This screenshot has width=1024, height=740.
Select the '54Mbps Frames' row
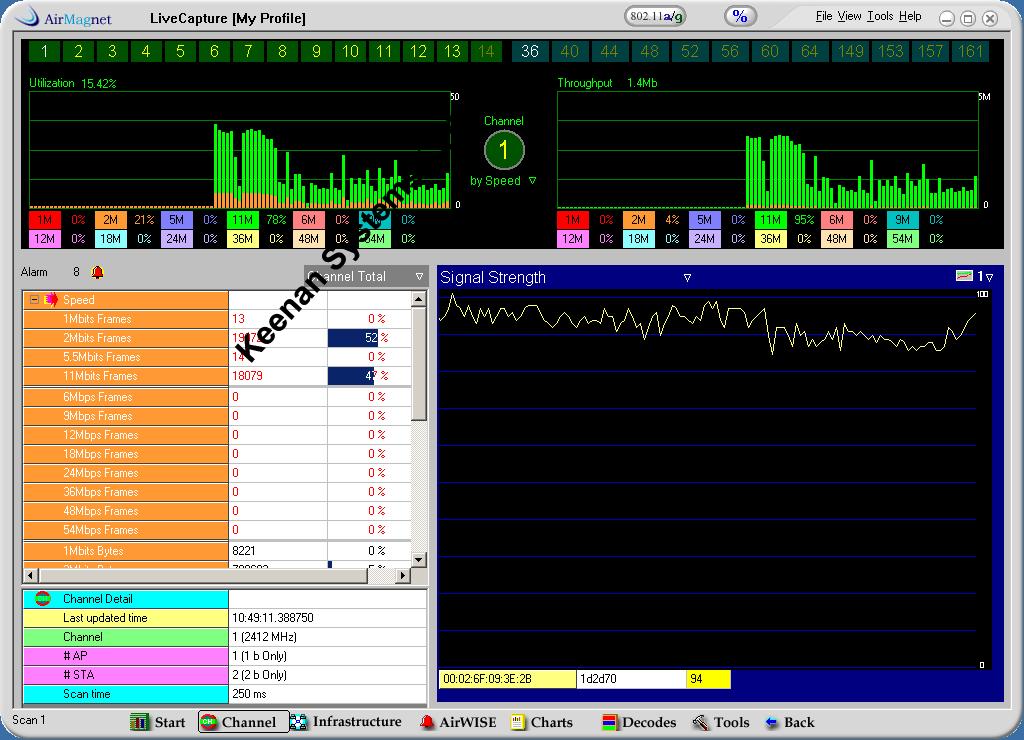[x=217, y=530]
